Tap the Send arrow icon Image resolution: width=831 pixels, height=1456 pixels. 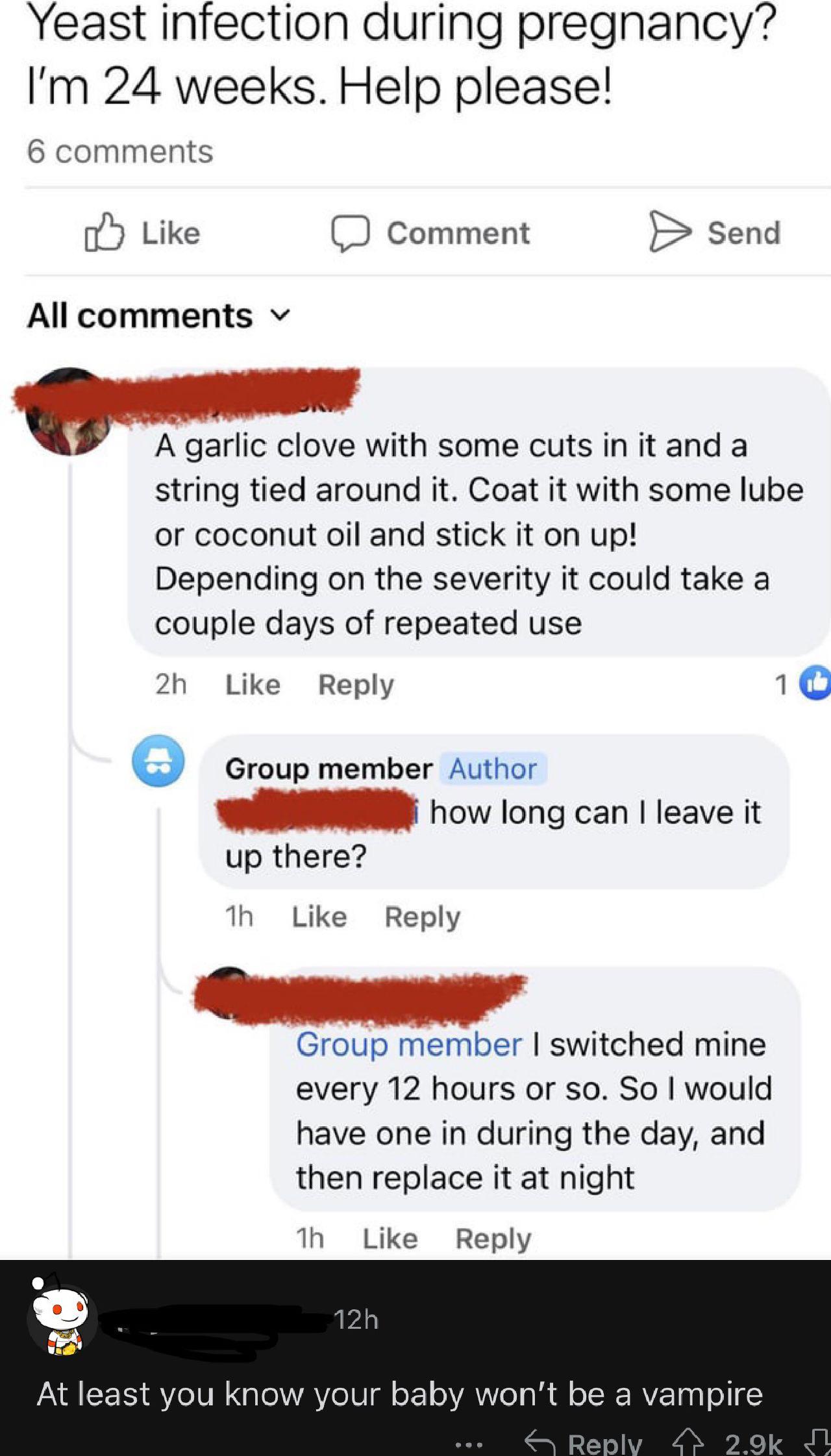click(x=670, y=231)
